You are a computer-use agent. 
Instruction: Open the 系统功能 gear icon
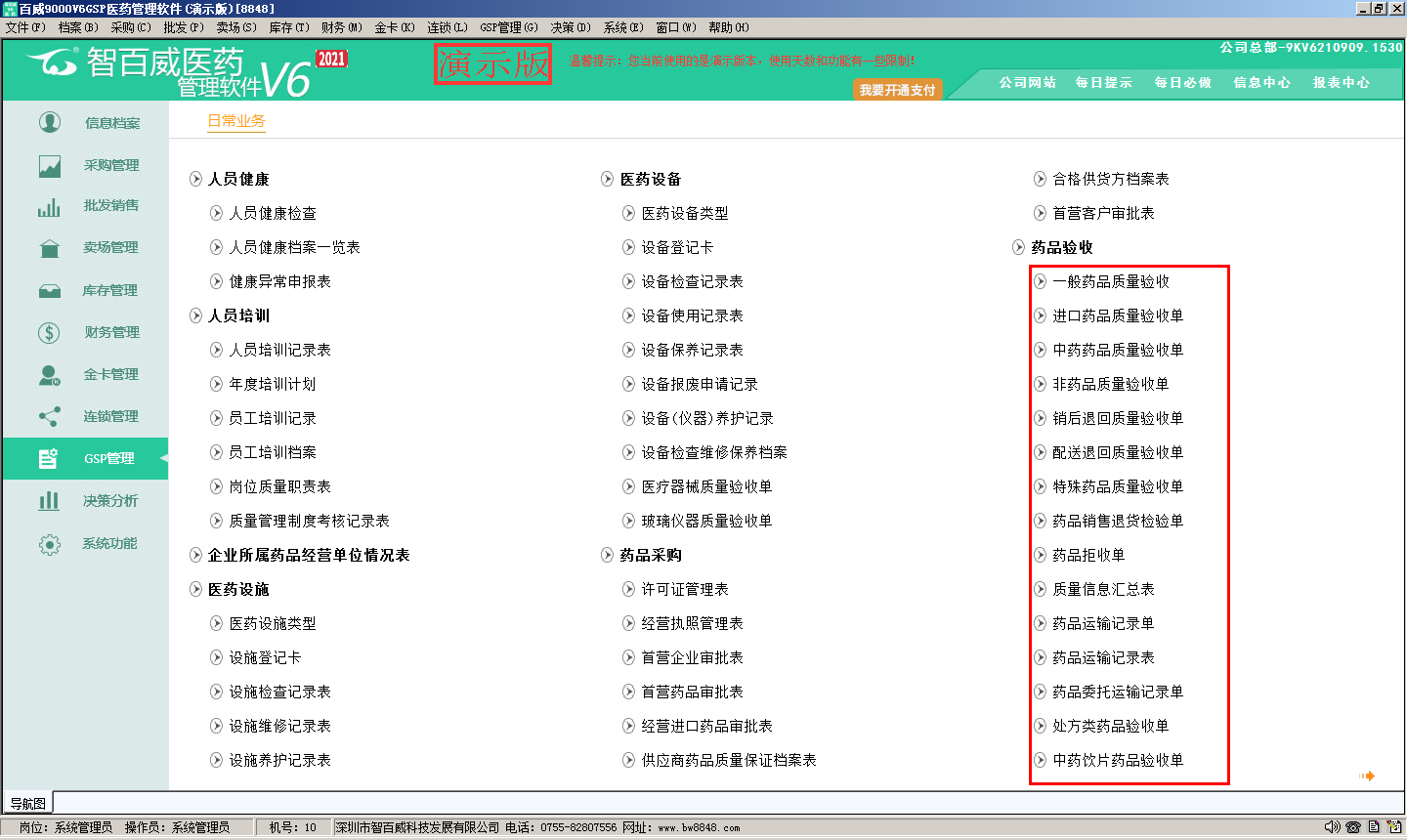pyautogui.click(x=50, y=544)
